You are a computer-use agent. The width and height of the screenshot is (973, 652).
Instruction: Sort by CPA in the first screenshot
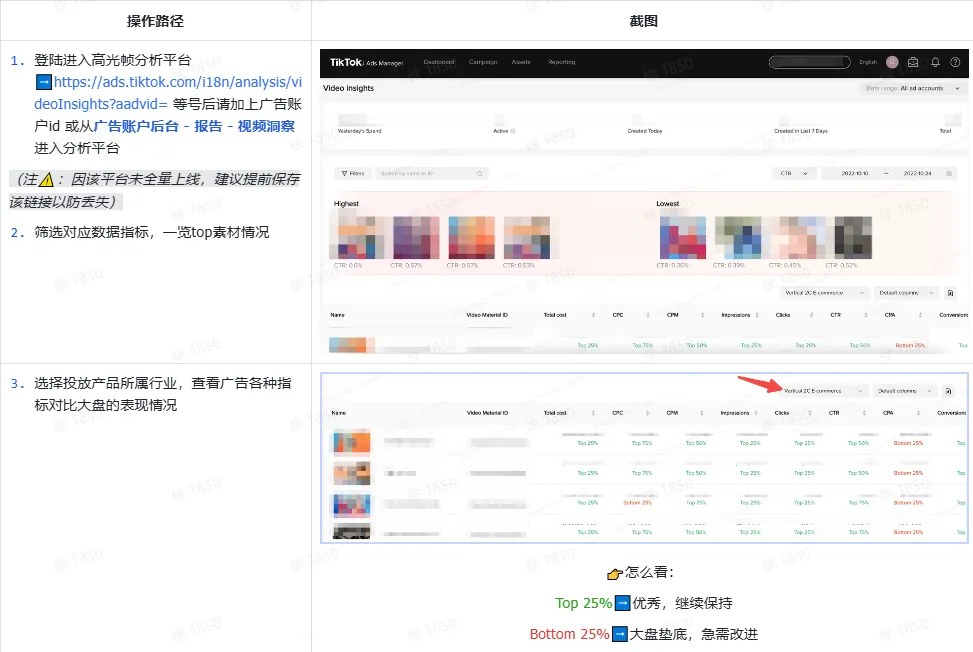[x=920, y=315]
